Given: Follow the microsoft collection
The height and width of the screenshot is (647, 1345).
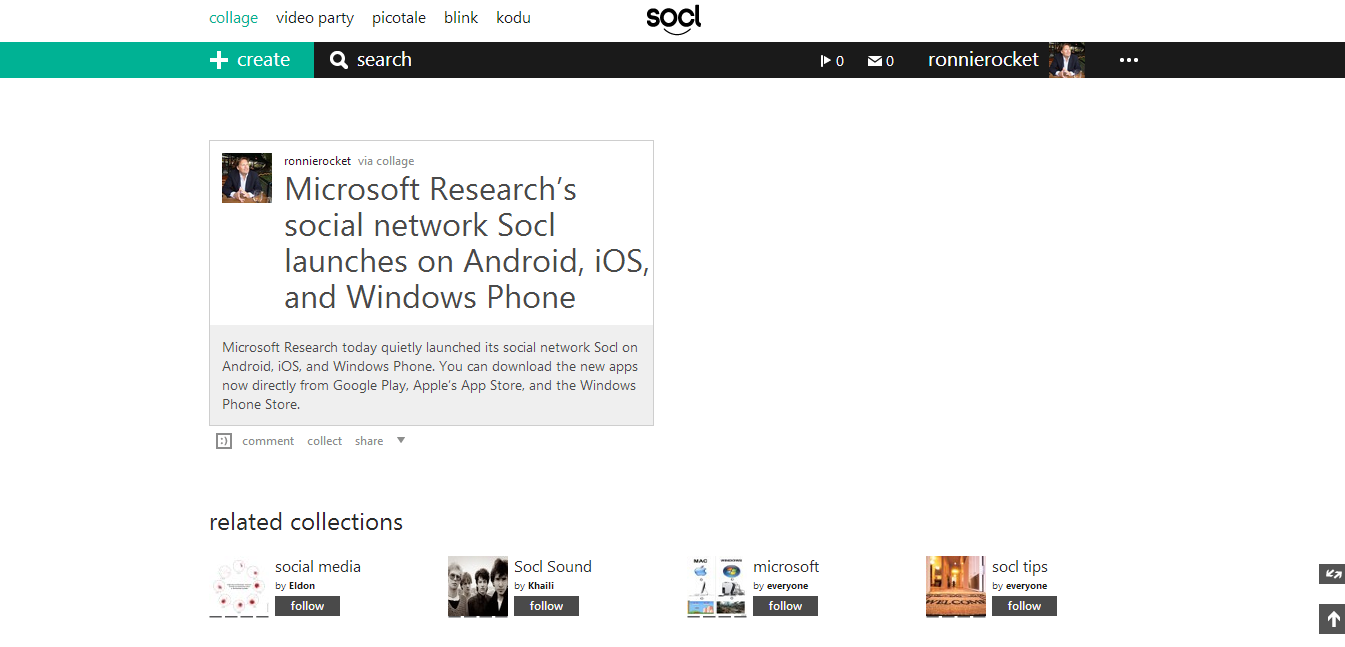Looking at the screenshot, I should click(785, 606).
